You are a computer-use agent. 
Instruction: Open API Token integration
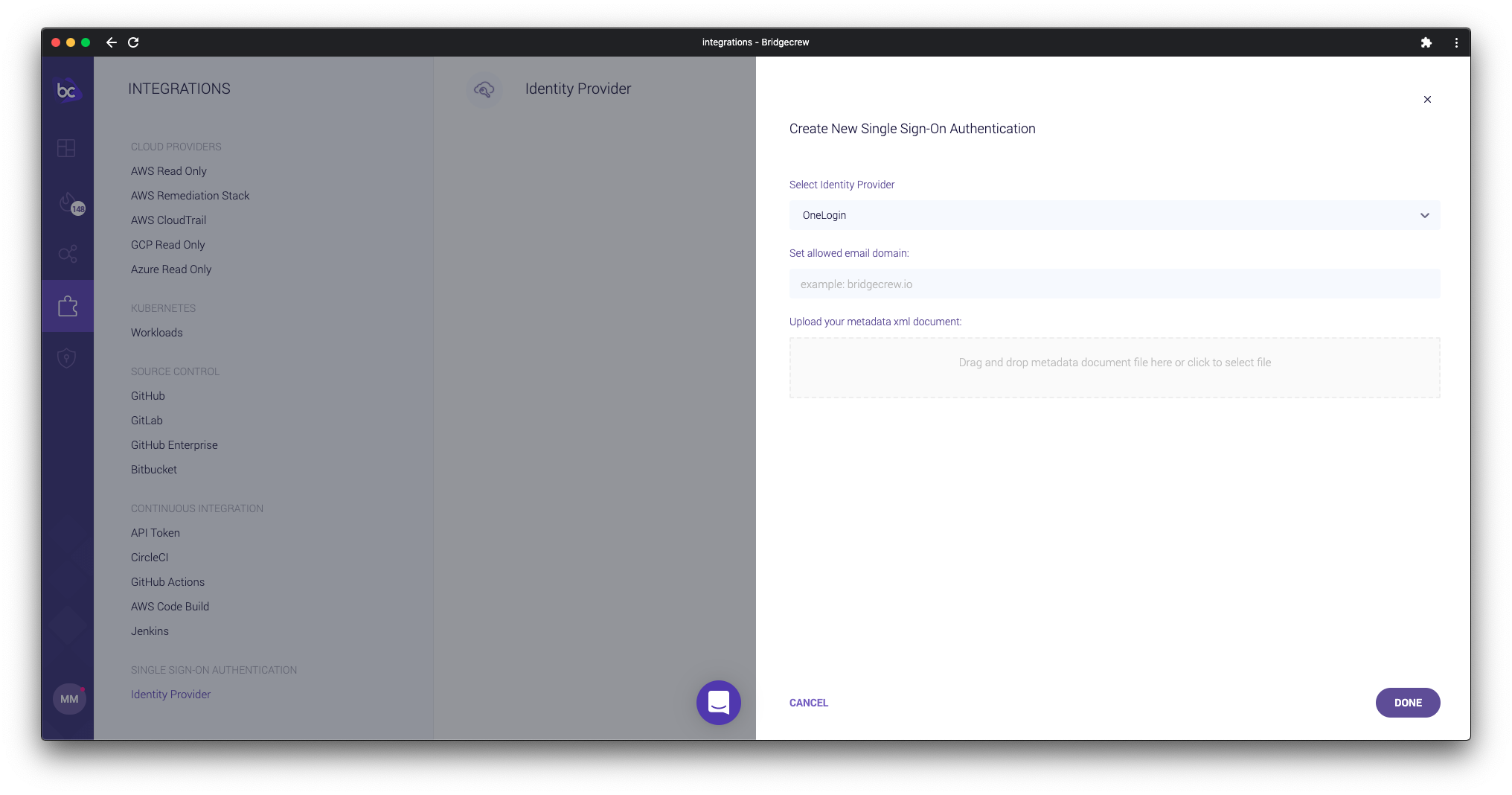[156, 533]
